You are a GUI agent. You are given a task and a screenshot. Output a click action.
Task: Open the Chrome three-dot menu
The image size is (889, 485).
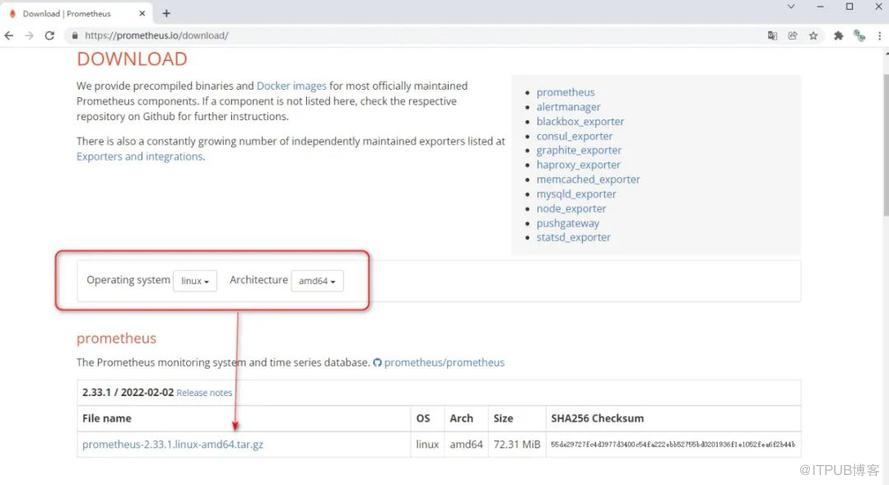point(877,35)
